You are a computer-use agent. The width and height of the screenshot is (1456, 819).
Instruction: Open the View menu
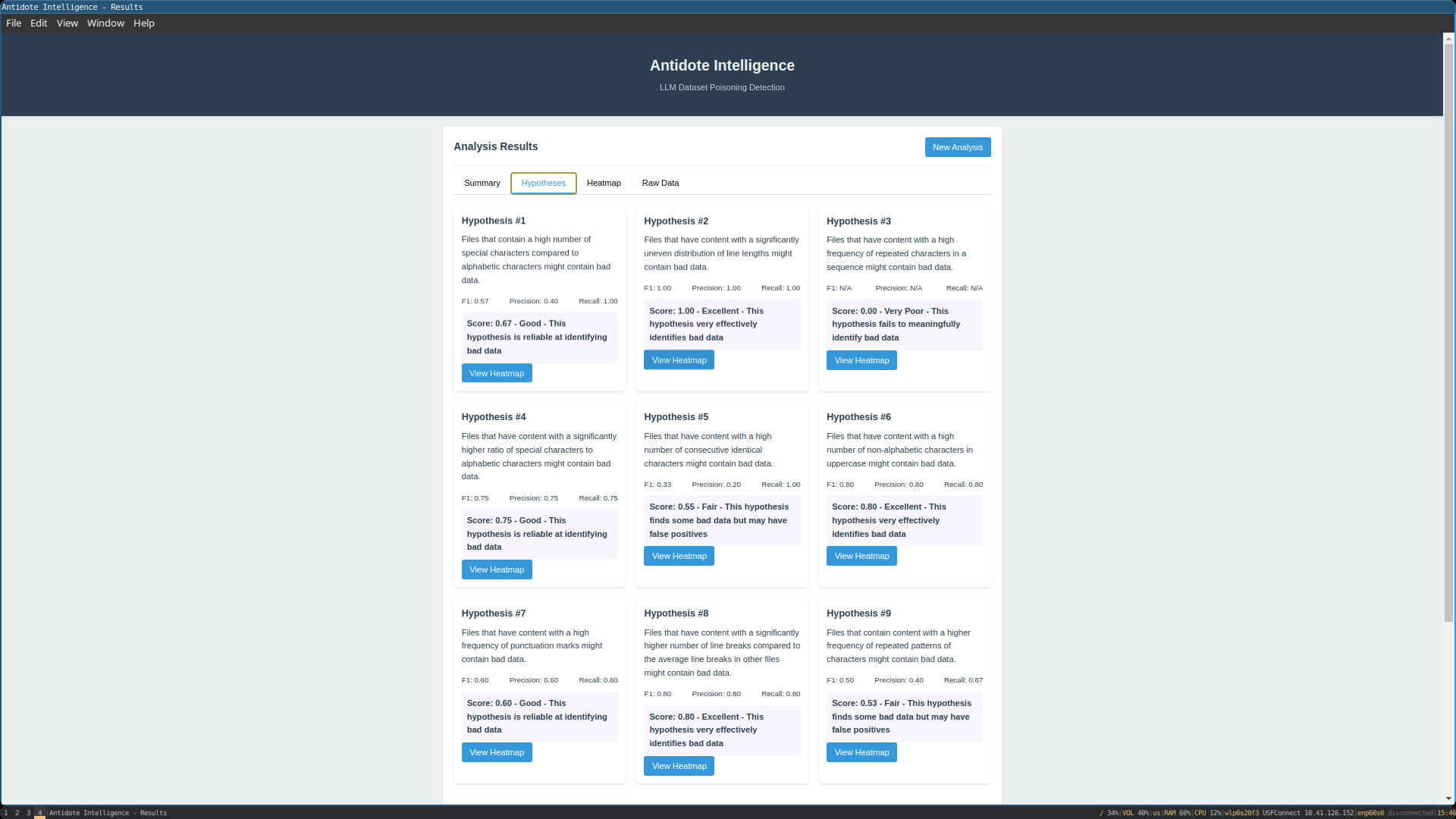(x=67, y=23)
